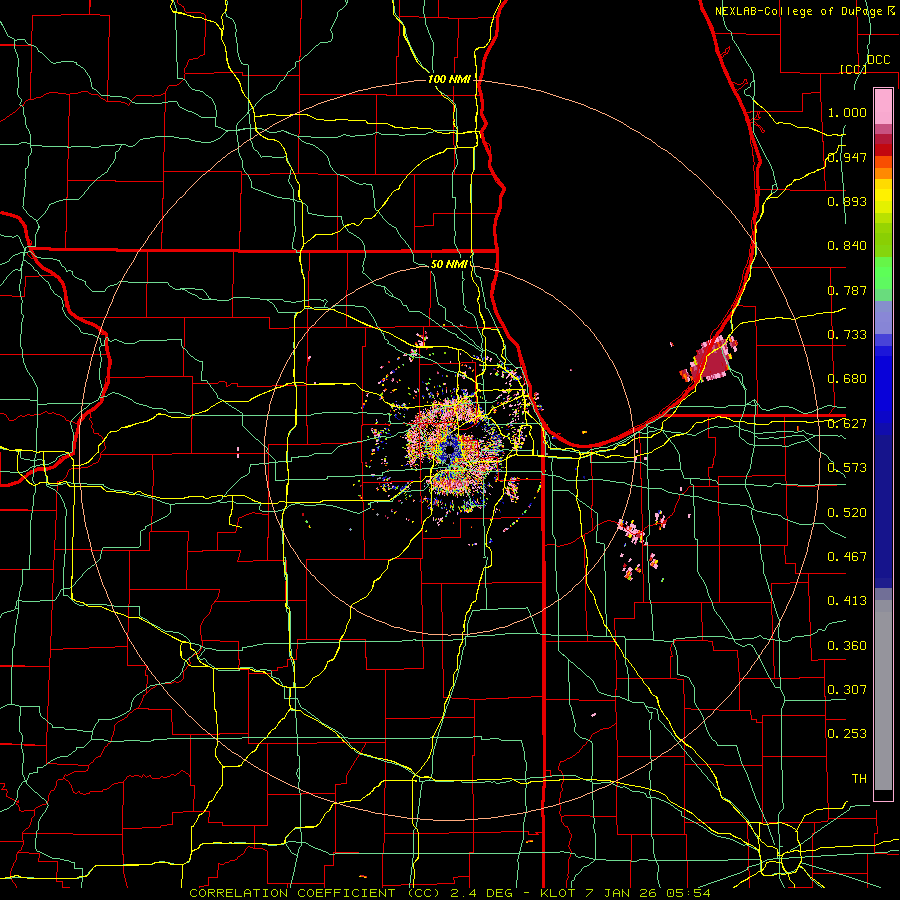The image size is (900, 900).
Task: Pick the lavender color bar segment beside 0.733
Action: [x=883, y=317]
